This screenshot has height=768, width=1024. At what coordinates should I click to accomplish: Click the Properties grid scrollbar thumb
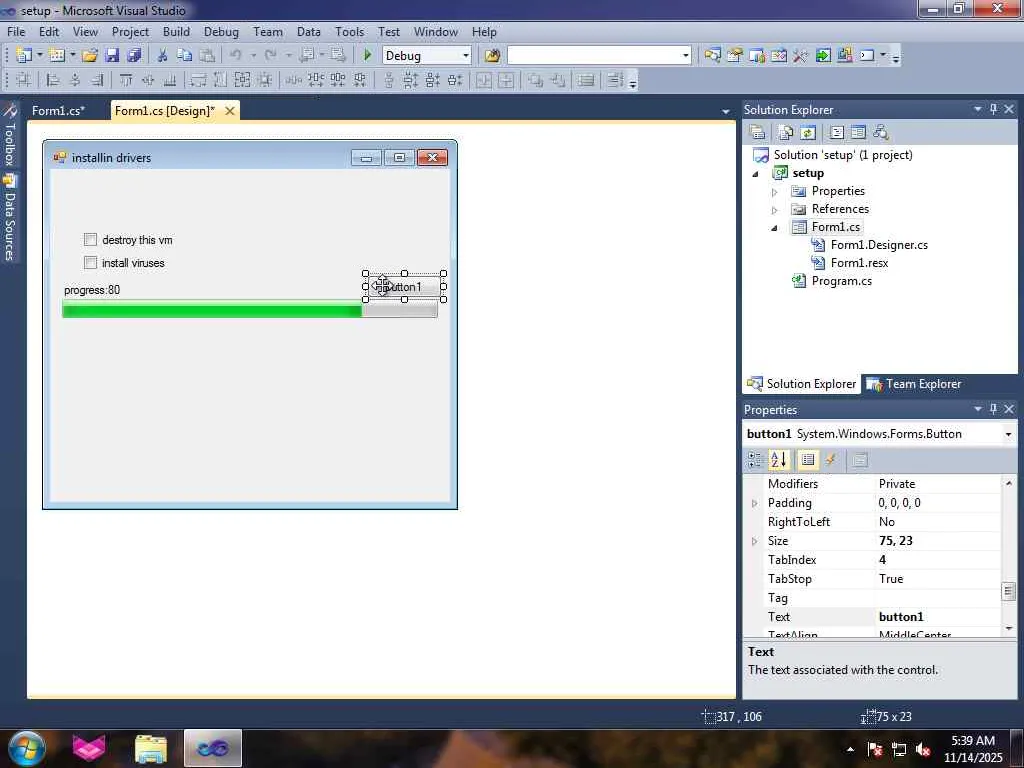[x=1008, y=592]
